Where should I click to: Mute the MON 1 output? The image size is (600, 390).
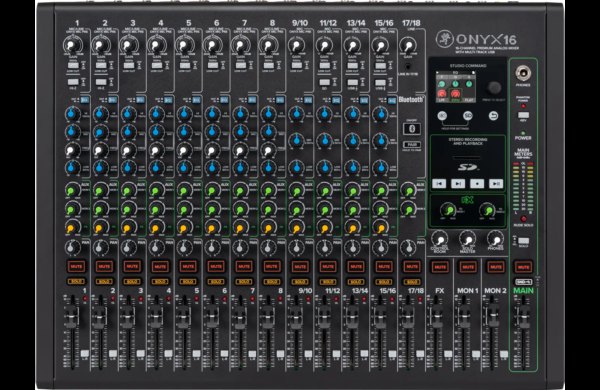click(x=468, y=266)
